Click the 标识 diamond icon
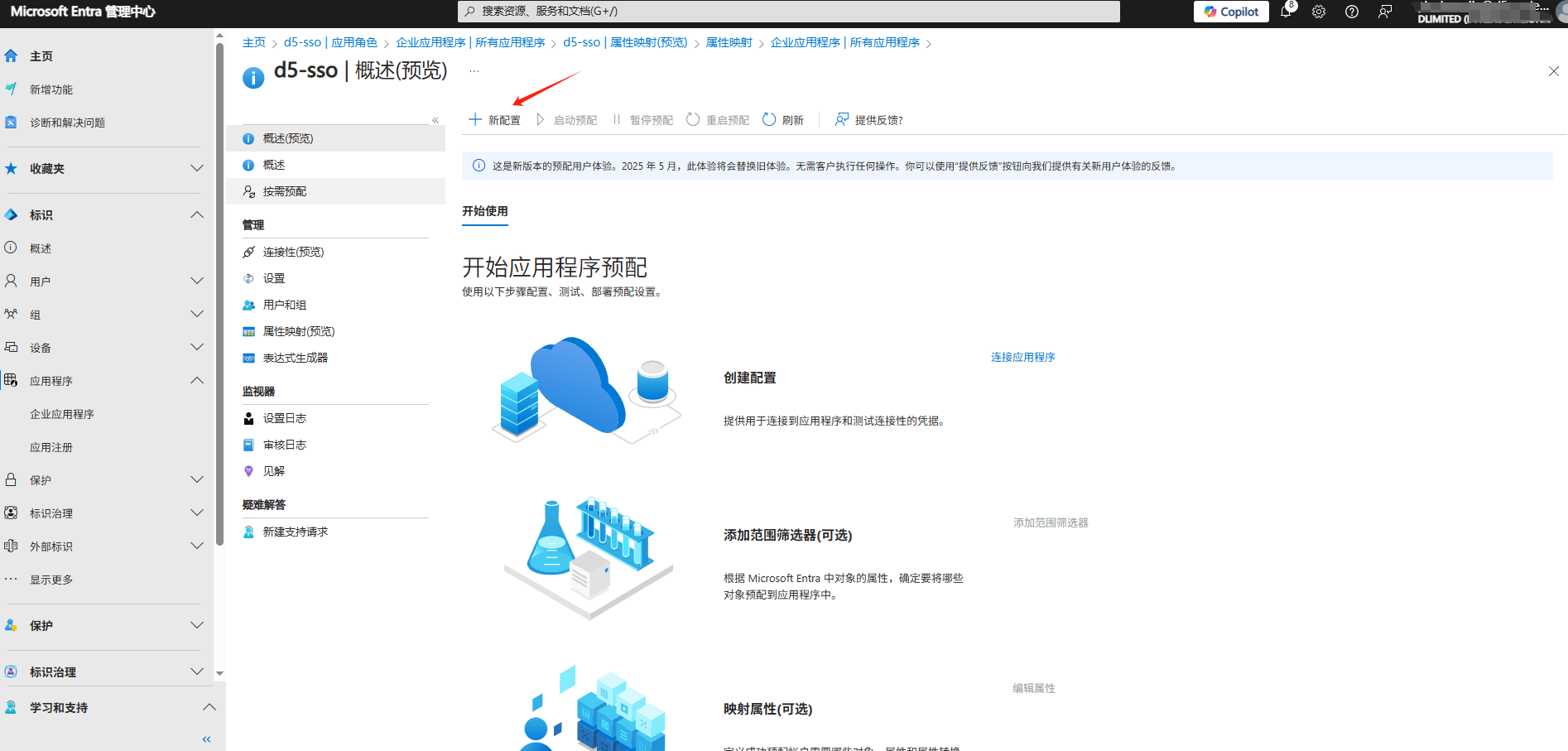This screenshot has width=1568, height=751. (11, 215)
